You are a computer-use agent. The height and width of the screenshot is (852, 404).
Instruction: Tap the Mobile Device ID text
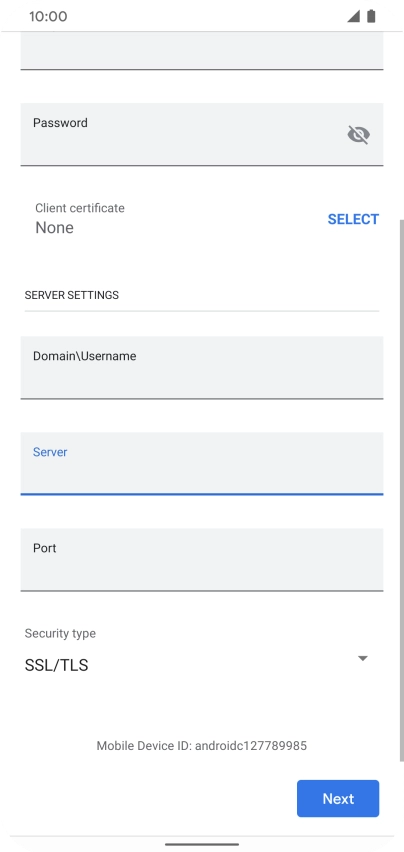(202, 746)
